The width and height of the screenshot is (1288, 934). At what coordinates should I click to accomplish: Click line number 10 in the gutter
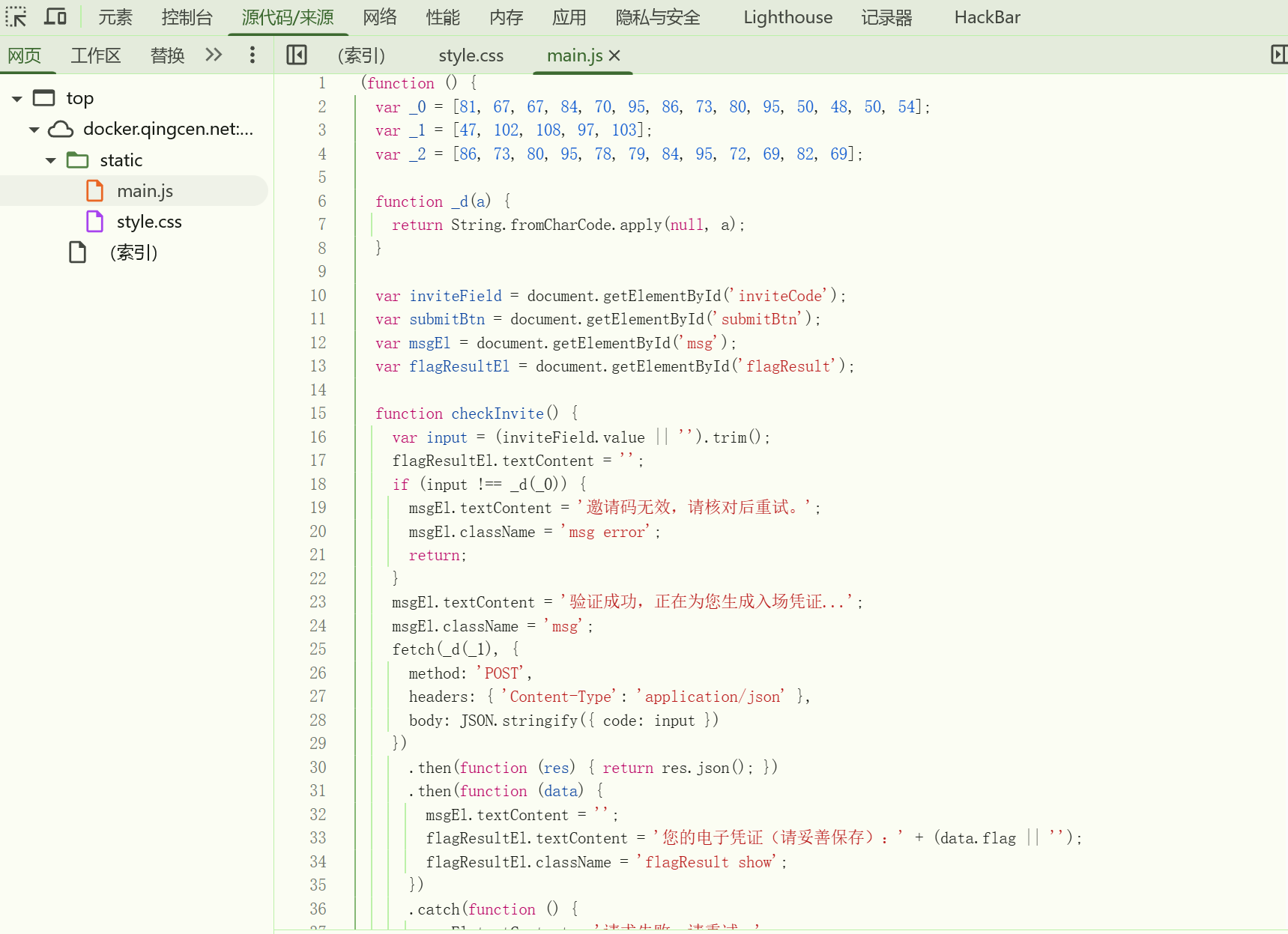(x=318, y=296)
